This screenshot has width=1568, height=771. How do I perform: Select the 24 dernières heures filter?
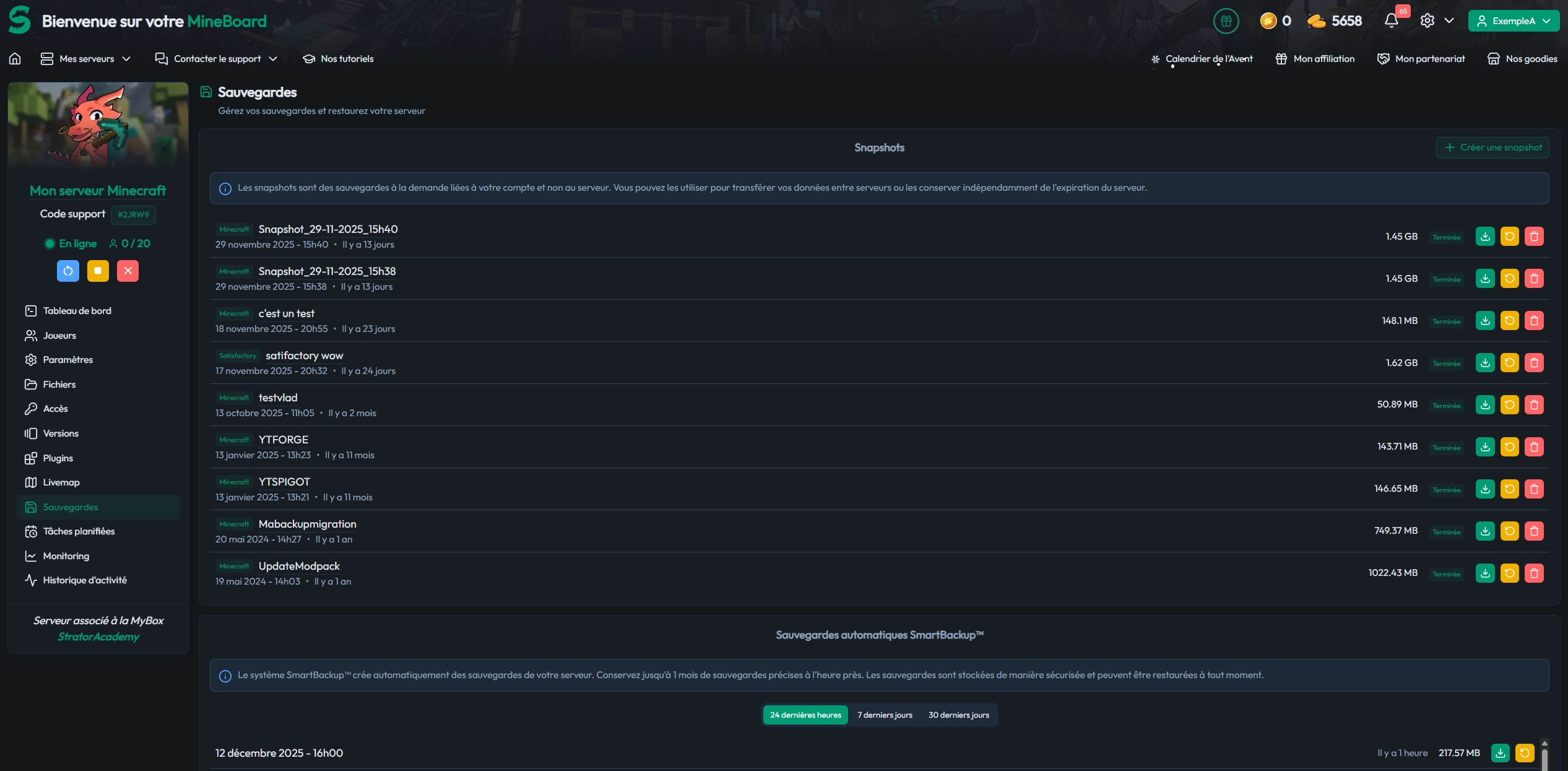point(805,715)
